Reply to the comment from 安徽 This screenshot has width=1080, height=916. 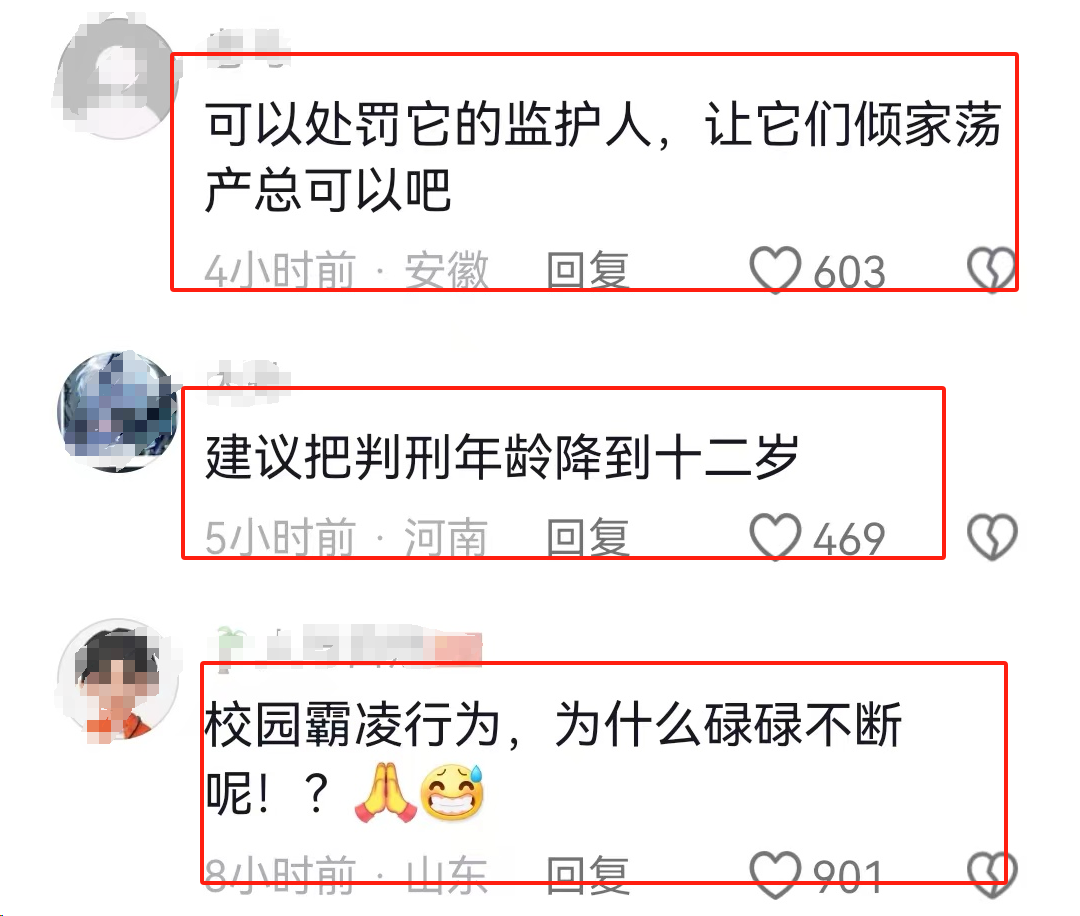[x=588, y=270]
